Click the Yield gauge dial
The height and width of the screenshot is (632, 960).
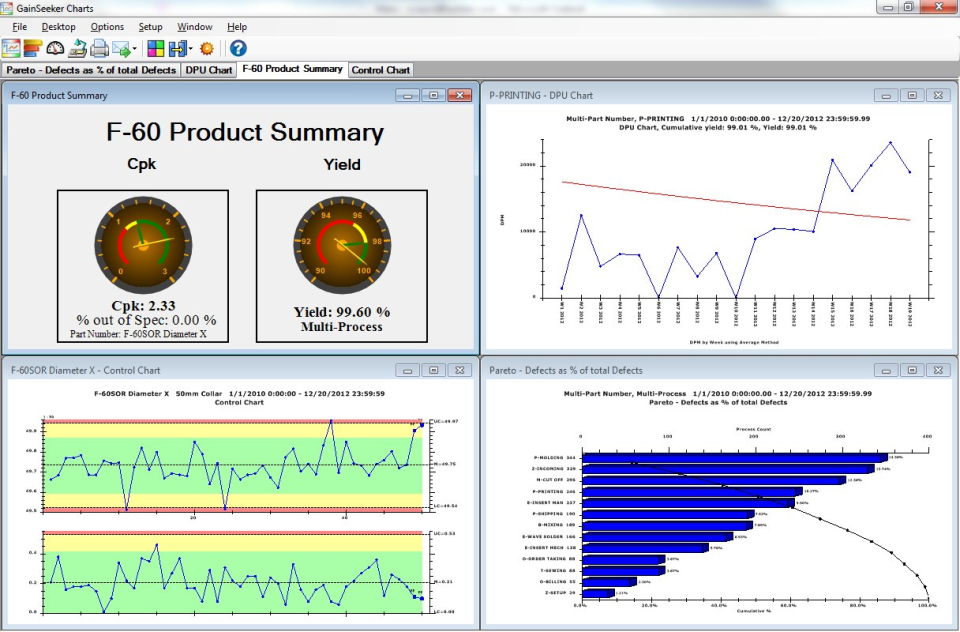tap(341, 242)
